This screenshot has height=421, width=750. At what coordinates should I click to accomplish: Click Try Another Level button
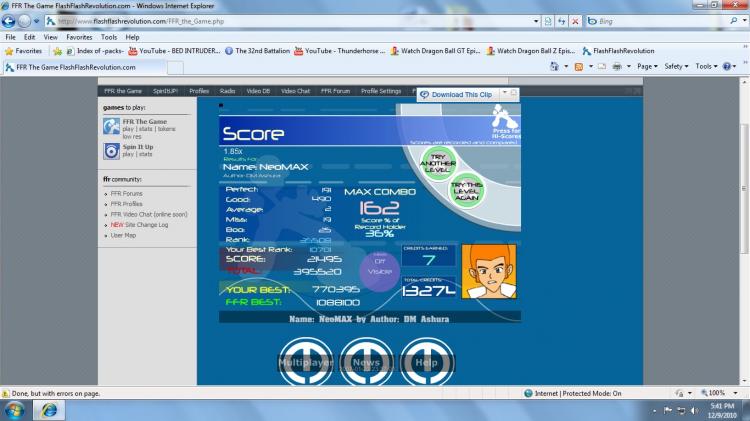[438, 164]
